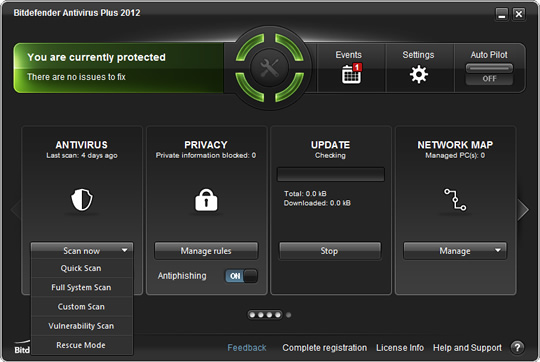
Task: Open Help and Support link
Action: coord(467,348)
